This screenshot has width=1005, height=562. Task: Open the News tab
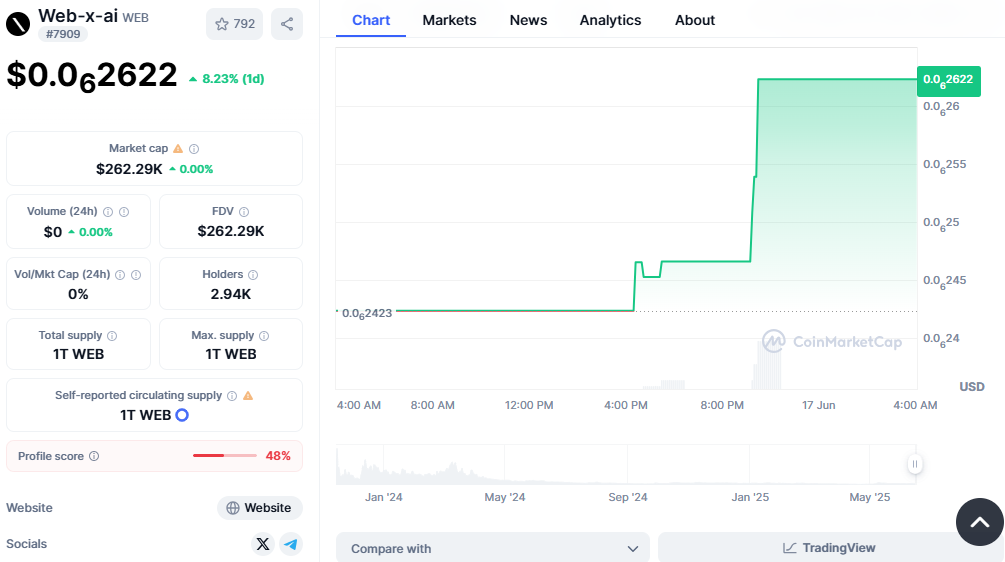[528, 21]
